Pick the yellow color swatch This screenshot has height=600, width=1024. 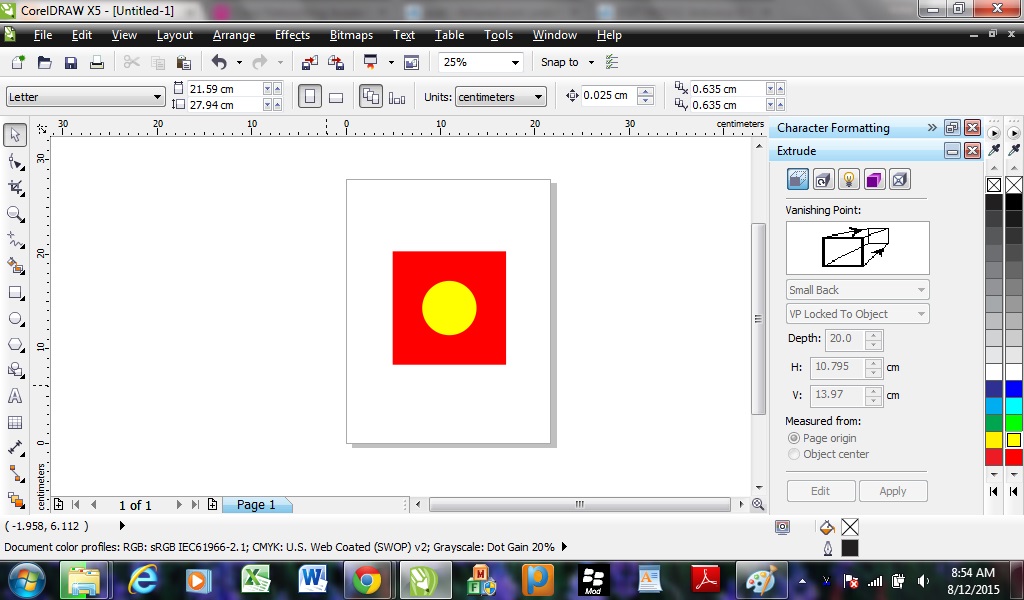(1012, 438)
